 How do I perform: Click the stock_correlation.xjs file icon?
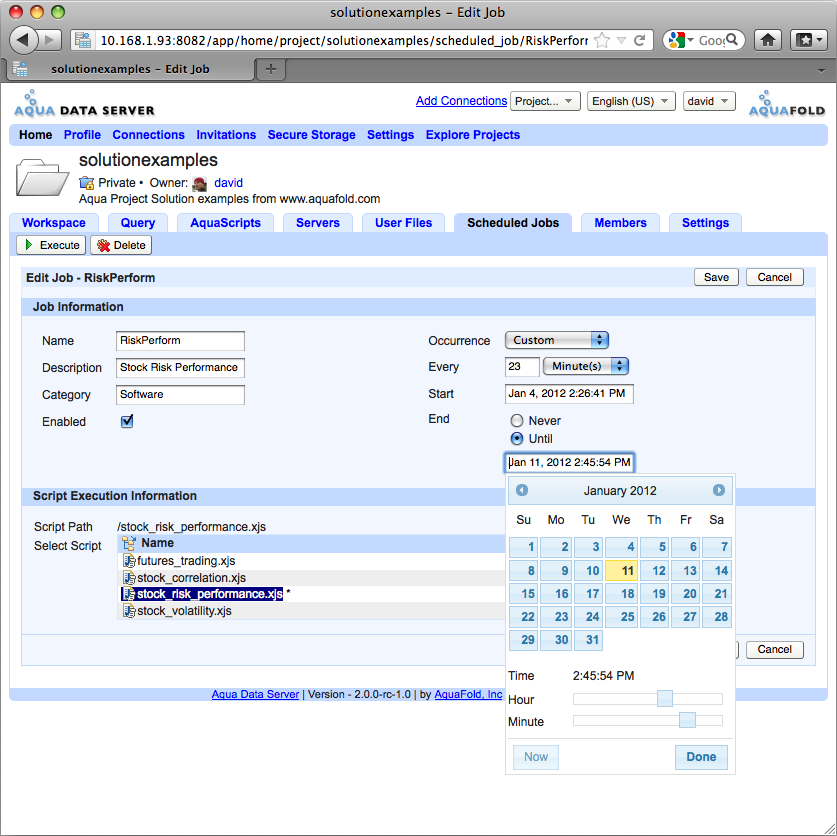pos(129,578)
